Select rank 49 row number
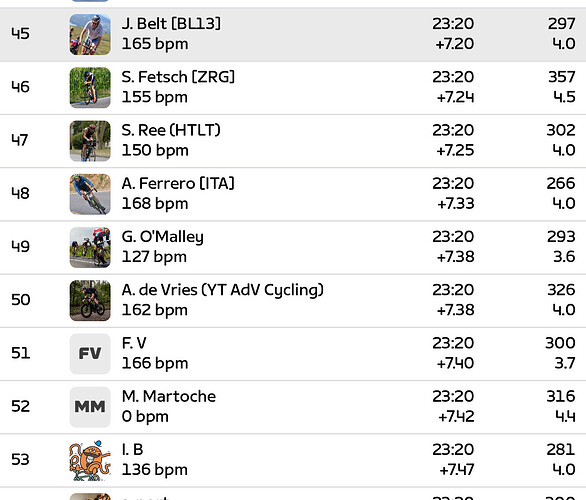This screenshot has height=500, width=586. (x=20, y=247)
